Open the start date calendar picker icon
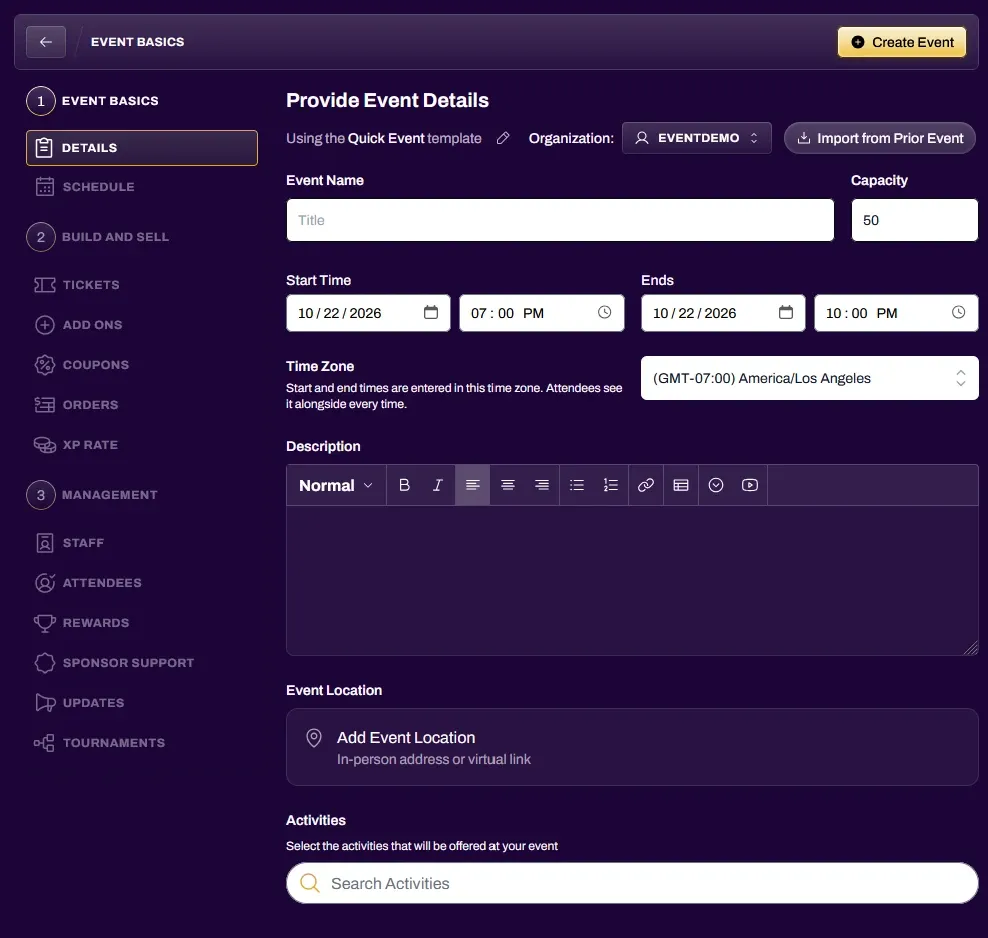 click(x=431, y=312)
